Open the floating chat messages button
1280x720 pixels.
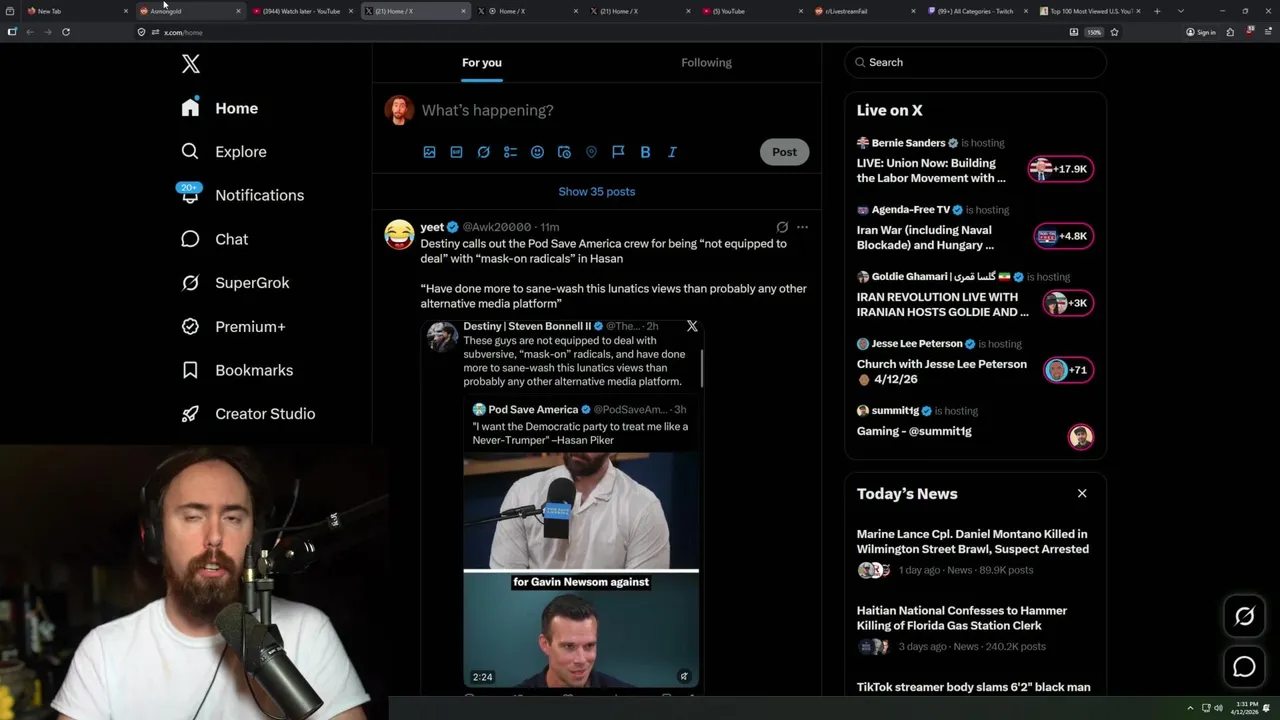1244,667
